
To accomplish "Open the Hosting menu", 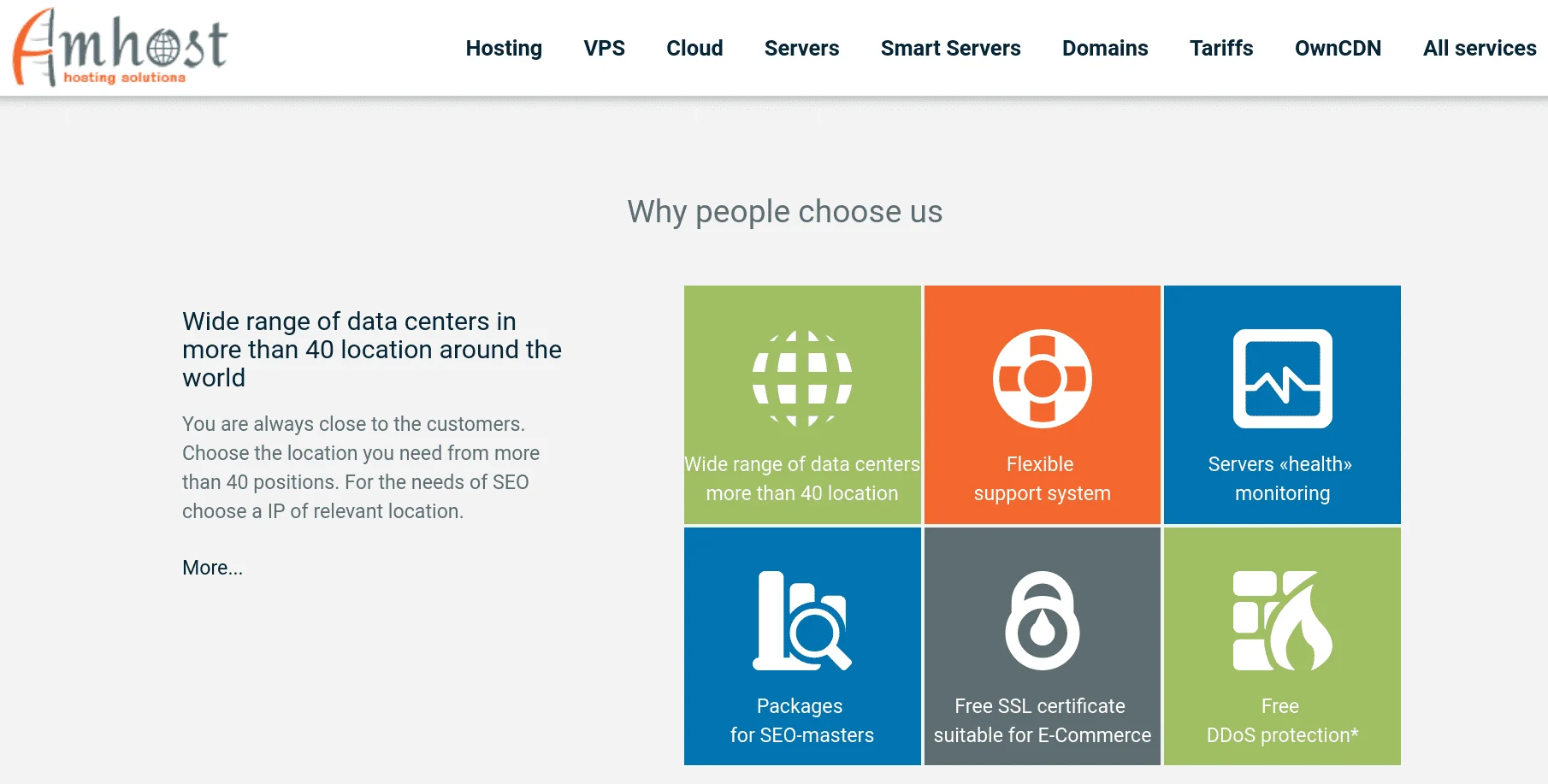I will [x=504, y=48].
